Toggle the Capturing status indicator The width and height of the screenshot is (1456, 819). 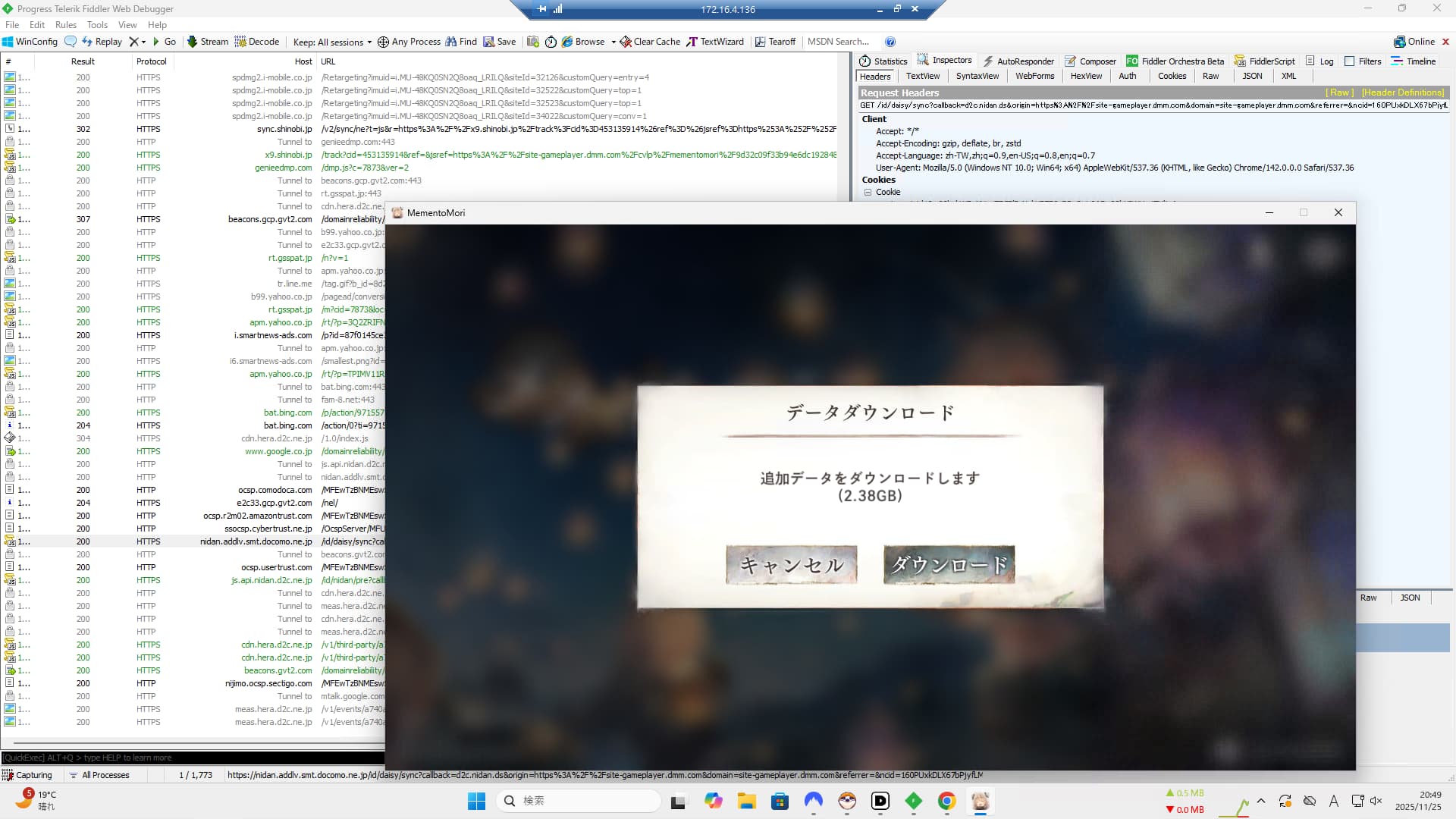tap(27, 775)
